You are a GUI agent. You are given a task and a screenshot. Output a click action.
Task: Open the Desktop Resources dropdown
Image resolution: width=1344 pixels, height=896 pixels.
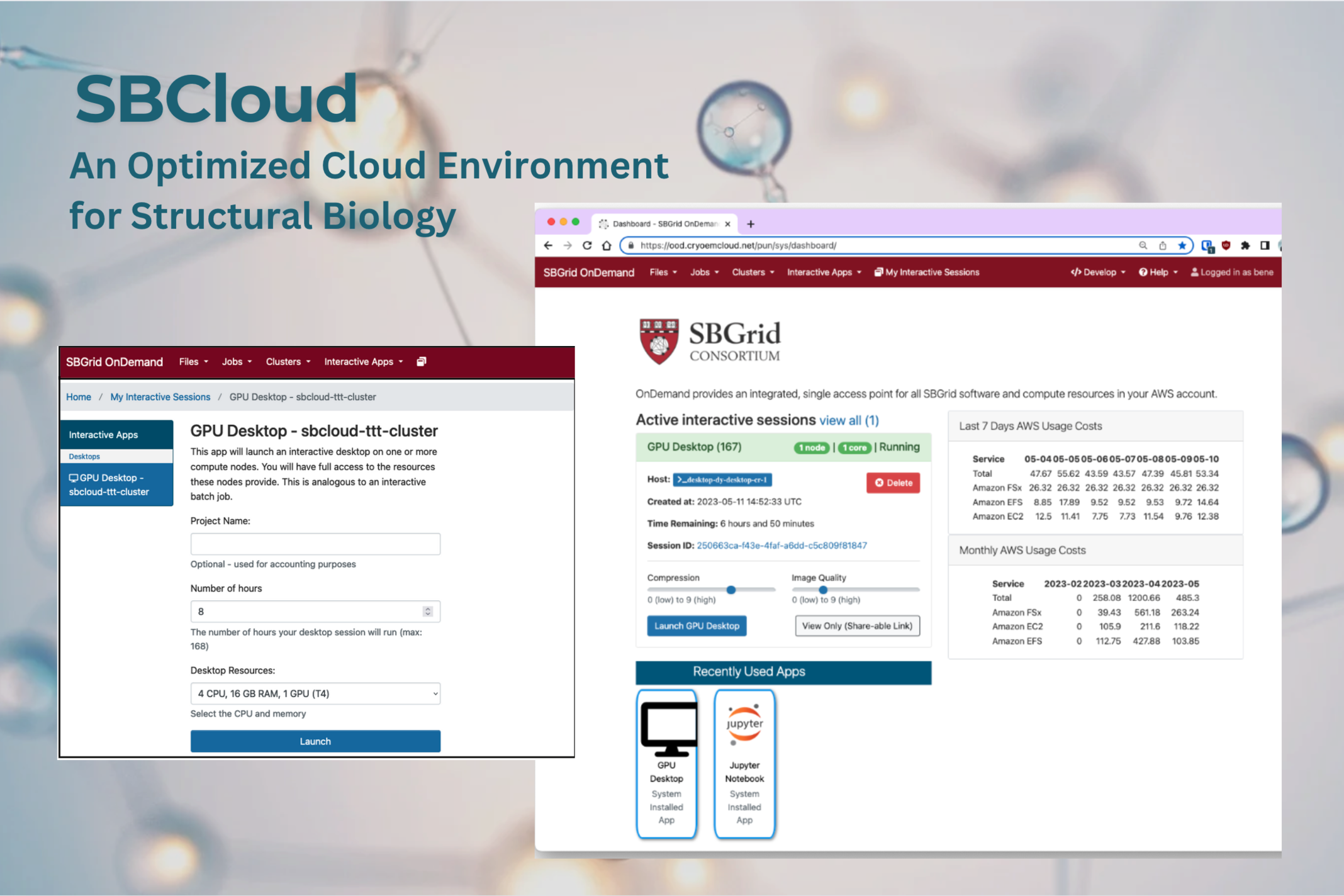[x=315, y=693]
